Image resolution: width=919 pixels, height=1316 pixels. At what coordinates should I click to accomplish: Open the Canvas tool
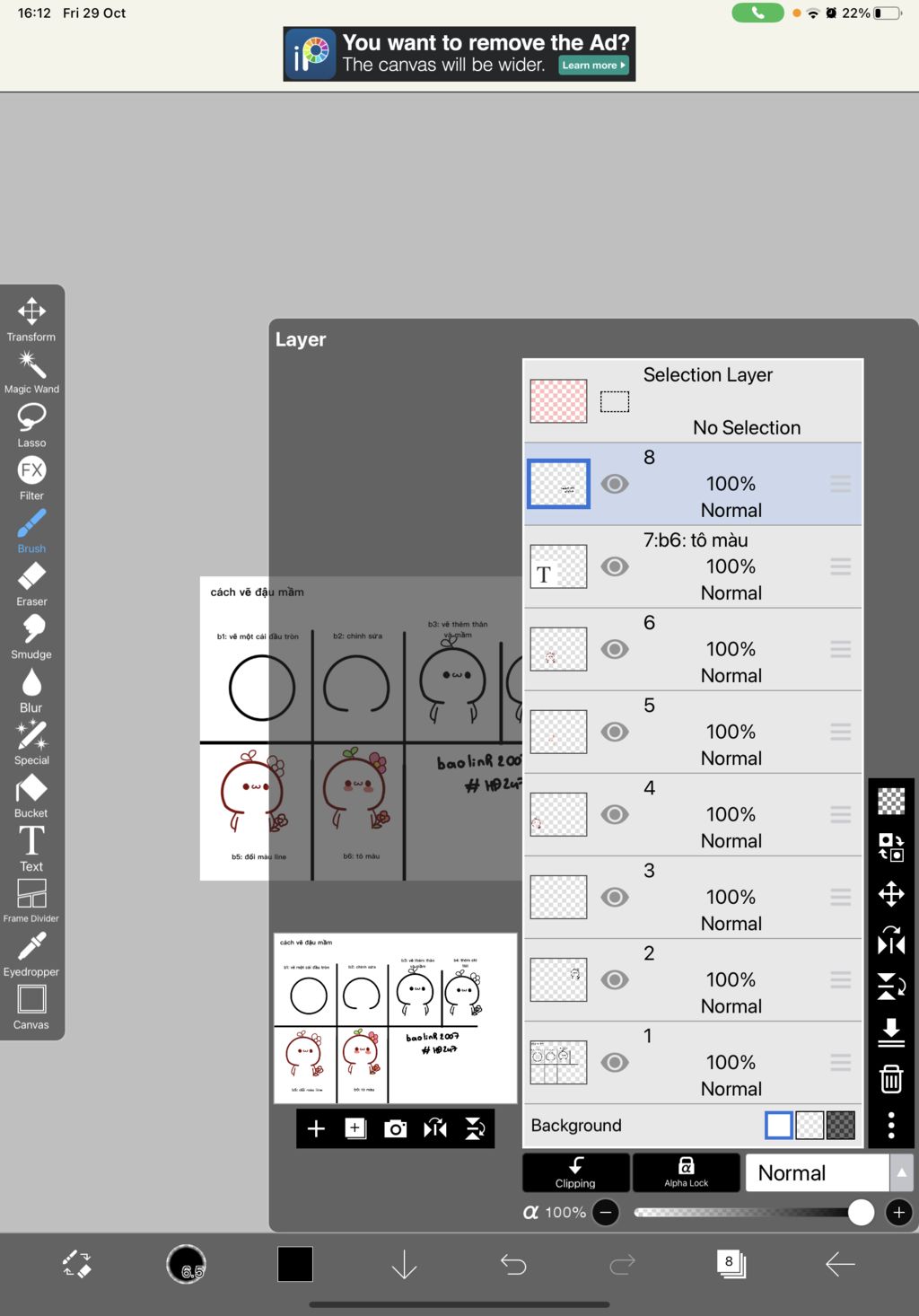click(x=31, y=1006)
